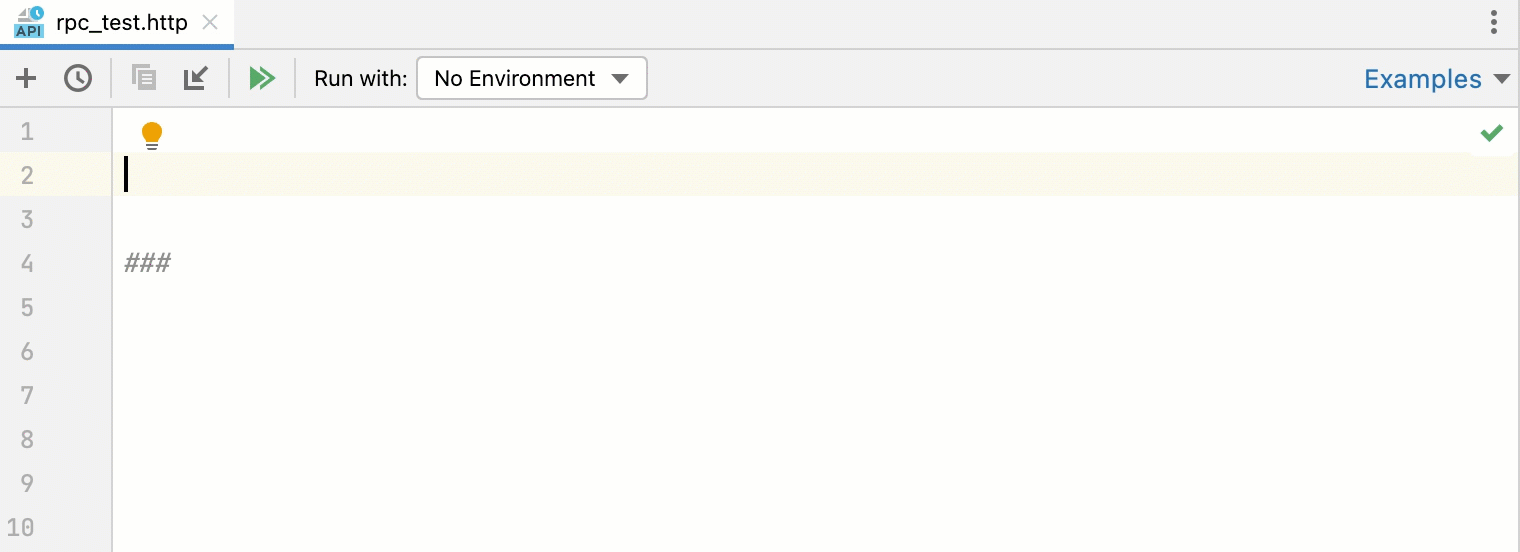Screen dimensions: 1520x552
Task: Click the line 1 gutter number
Action: click(x=26, y=131)
